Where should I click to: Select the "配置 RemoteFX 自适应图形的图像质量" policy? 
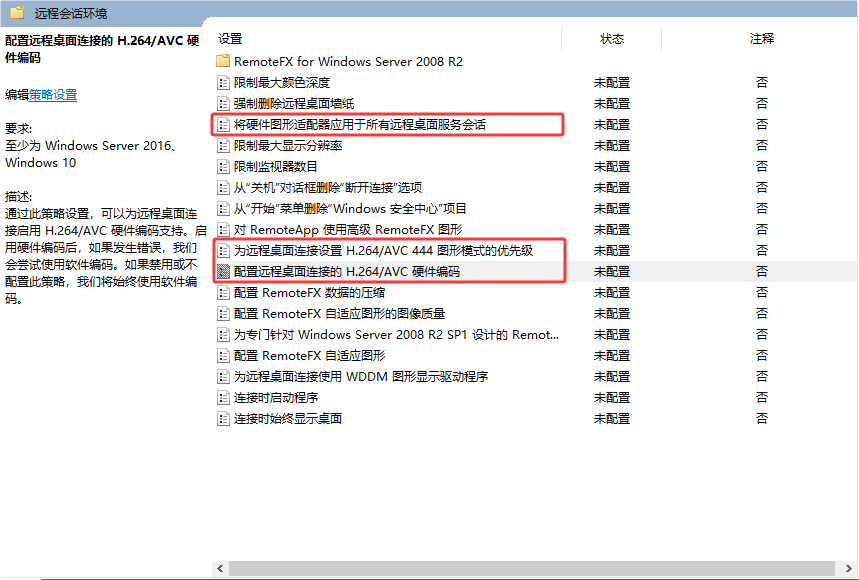[320, 313]
